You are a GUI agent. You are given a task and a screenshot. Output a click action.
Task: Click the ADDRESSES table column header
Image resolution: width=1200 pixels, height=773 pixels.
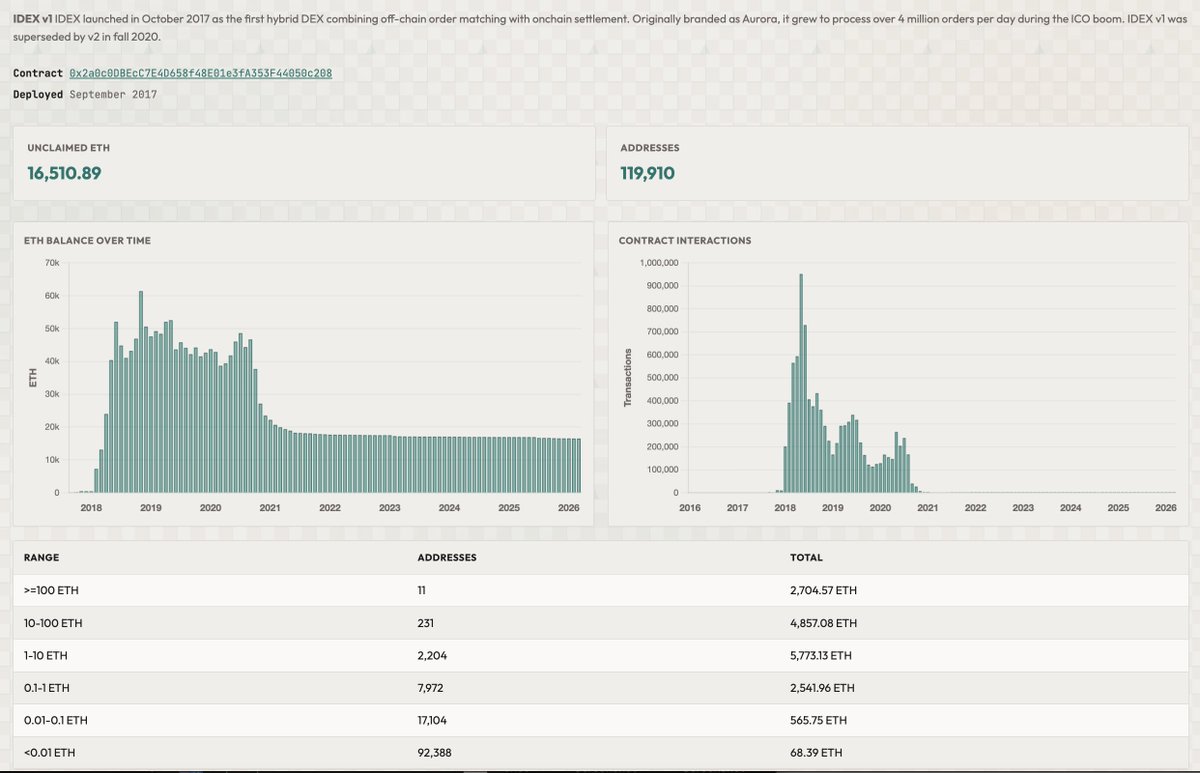447,557
